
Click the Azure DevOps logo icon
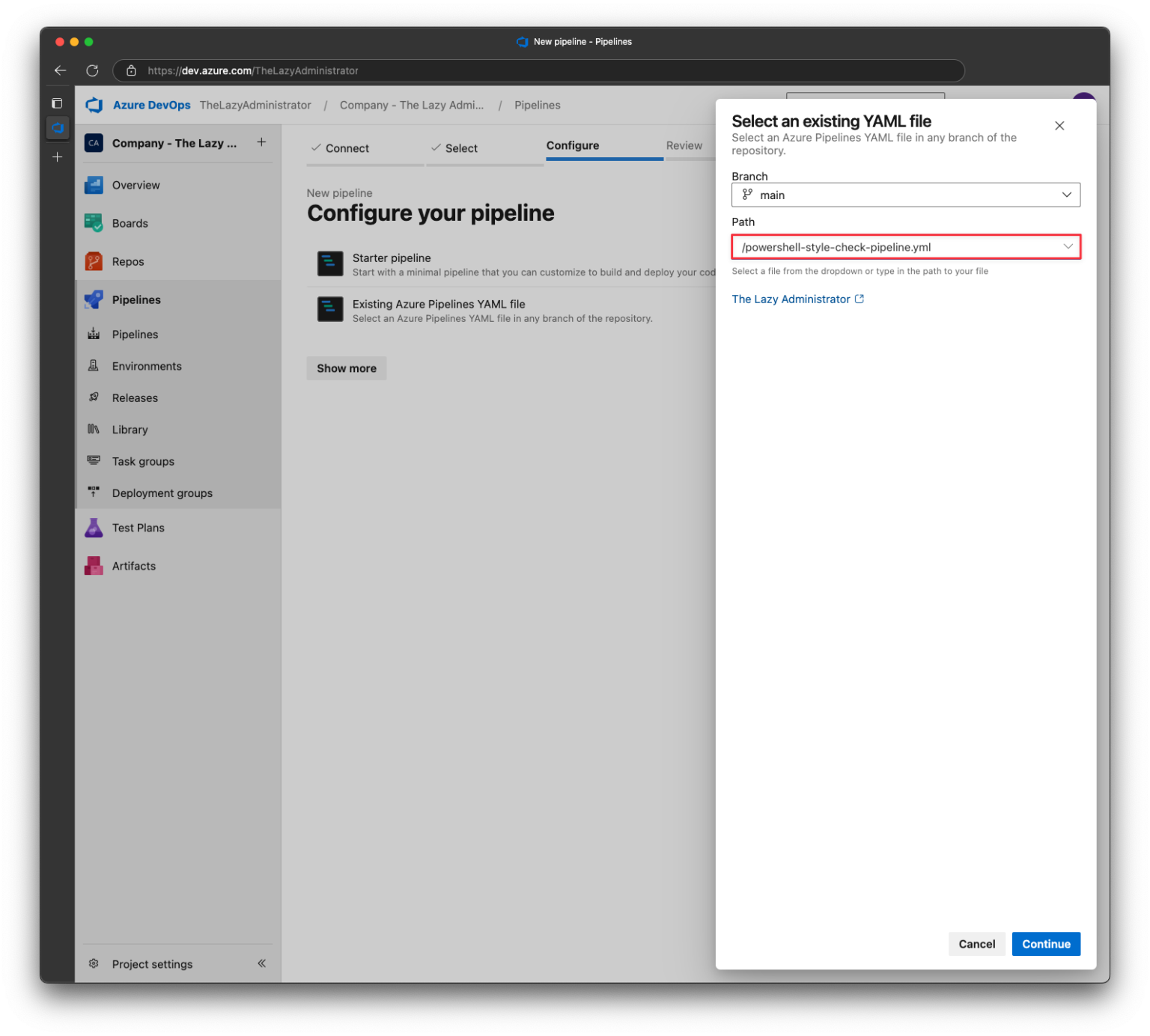[94, 106]
